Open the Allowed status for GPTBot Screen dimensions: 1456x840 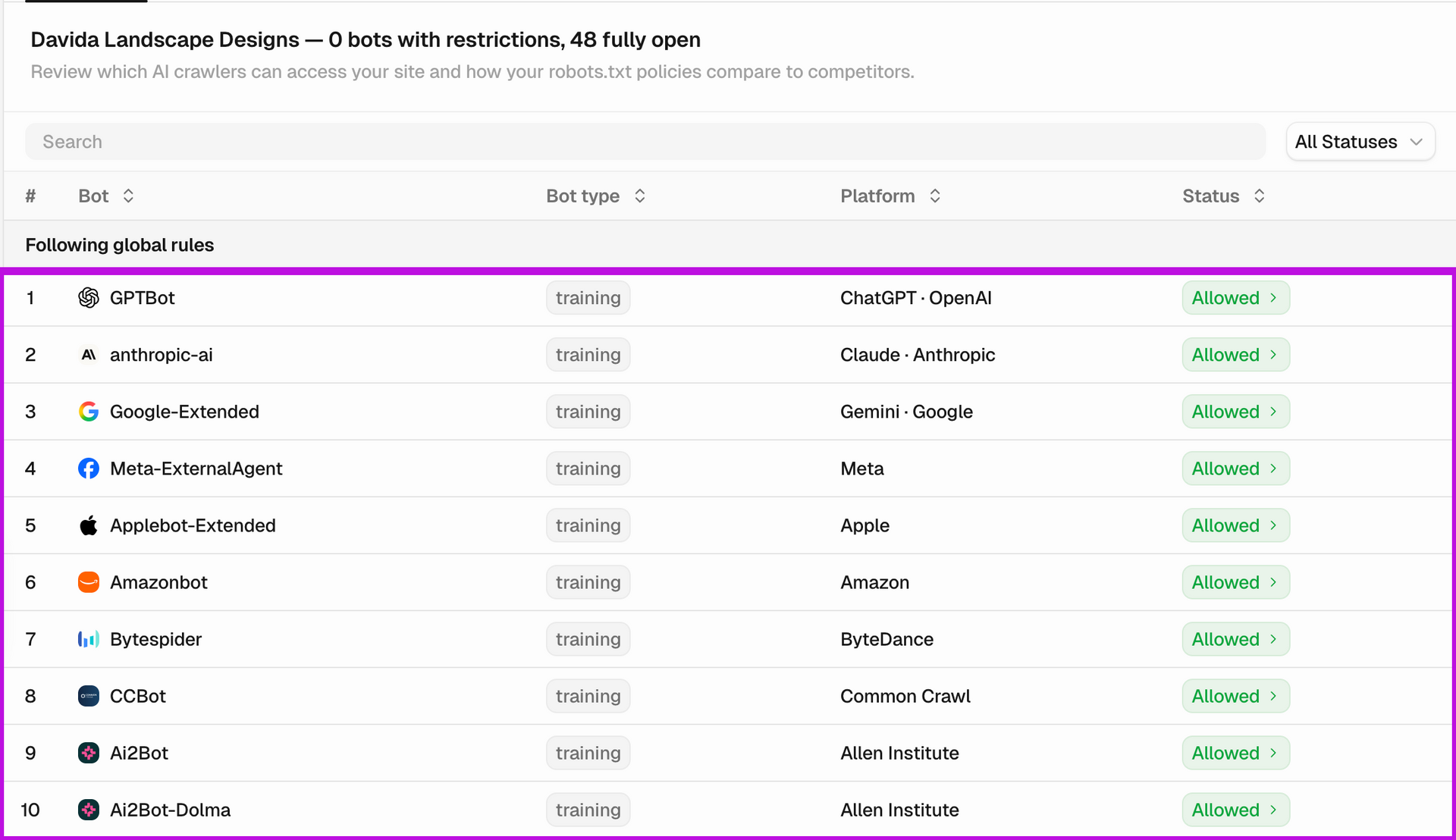pyautogui.click(x=1235, y=298)
